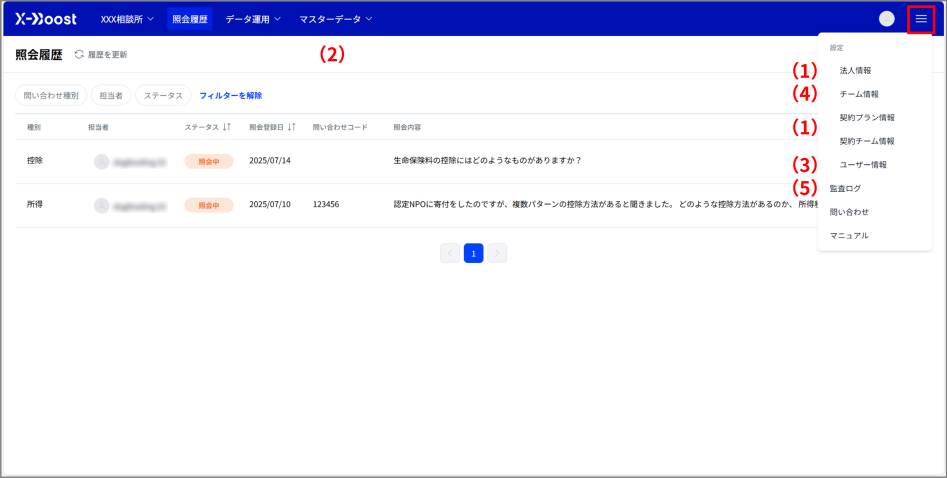Sort by 照会登録日 column arrows

pyautogui.click(x=291, y=127)
